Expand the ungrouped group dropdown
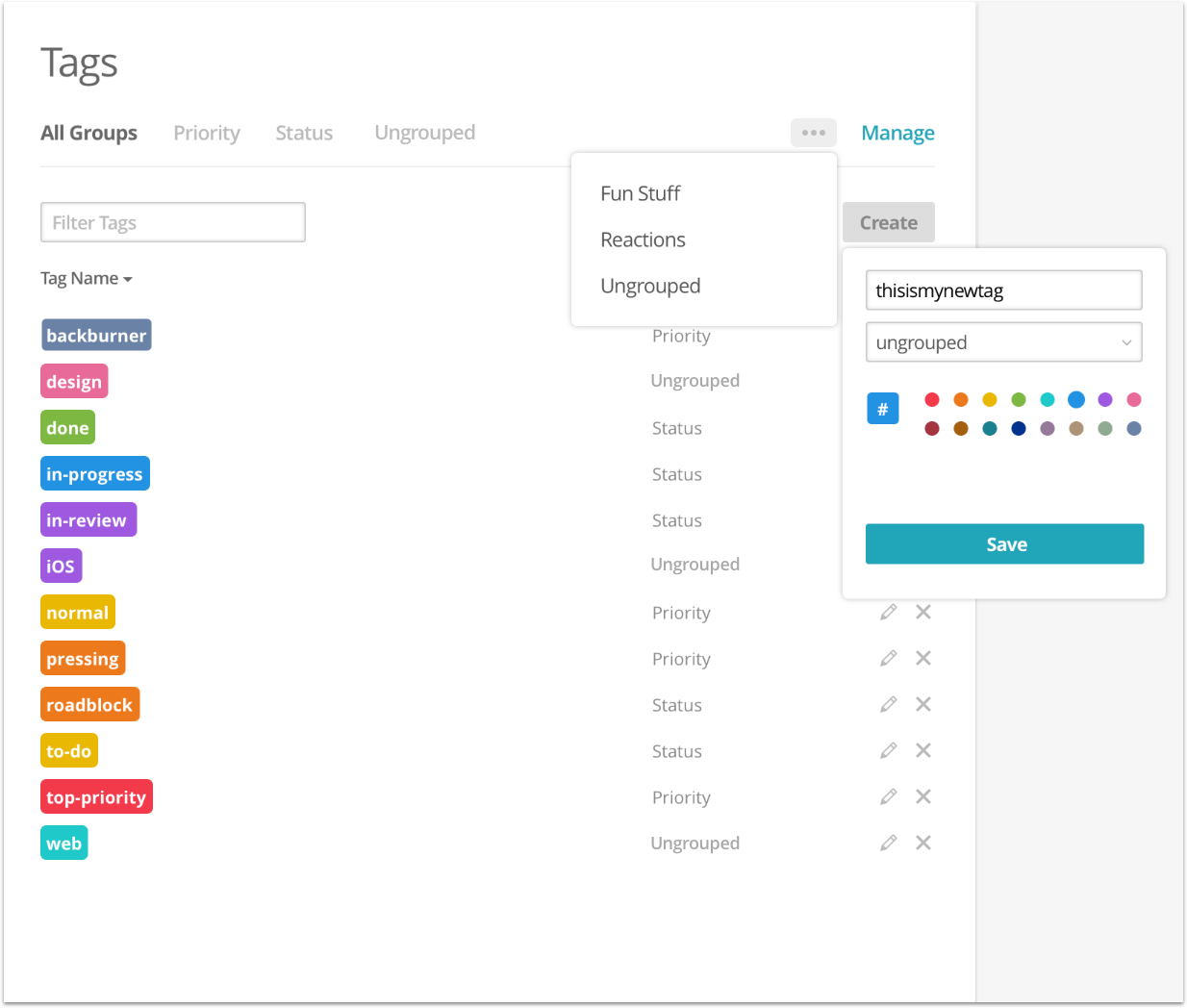Viewport: 1187px width, 1008px height. 1003,342
